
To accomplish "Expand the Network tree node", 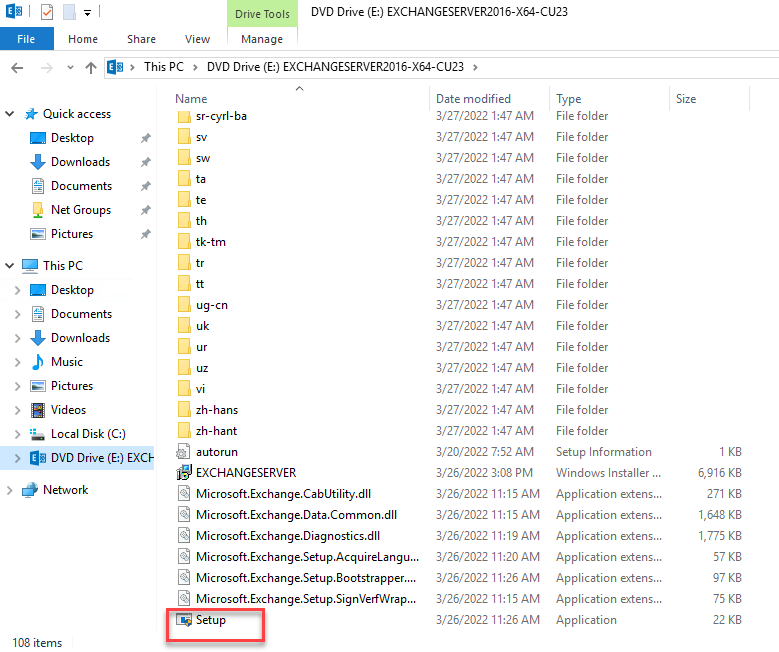I will pos(10,490).
